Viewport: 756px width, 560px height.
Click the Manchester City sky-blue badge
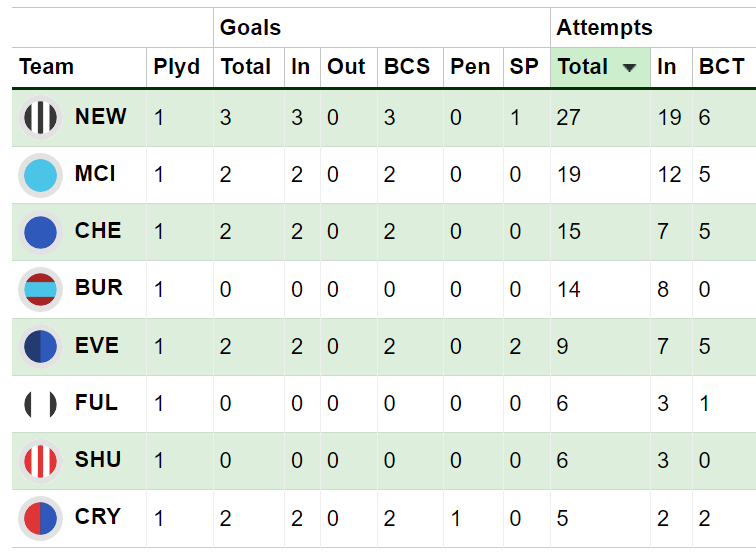41,175
